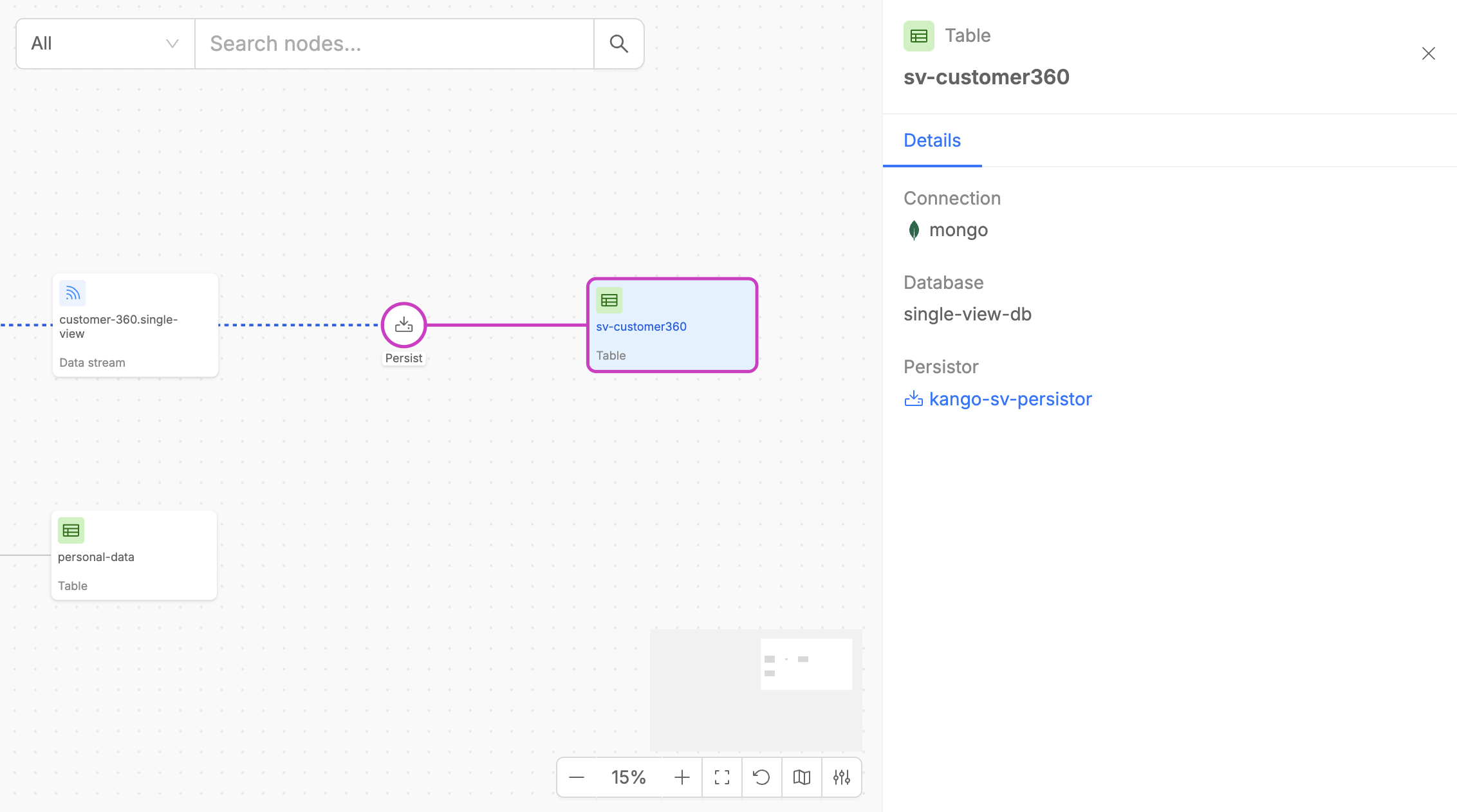Select the customer-360.single-view node
Image resolution: width=1457 pixels, height=812 pixels.
[135, 326]
